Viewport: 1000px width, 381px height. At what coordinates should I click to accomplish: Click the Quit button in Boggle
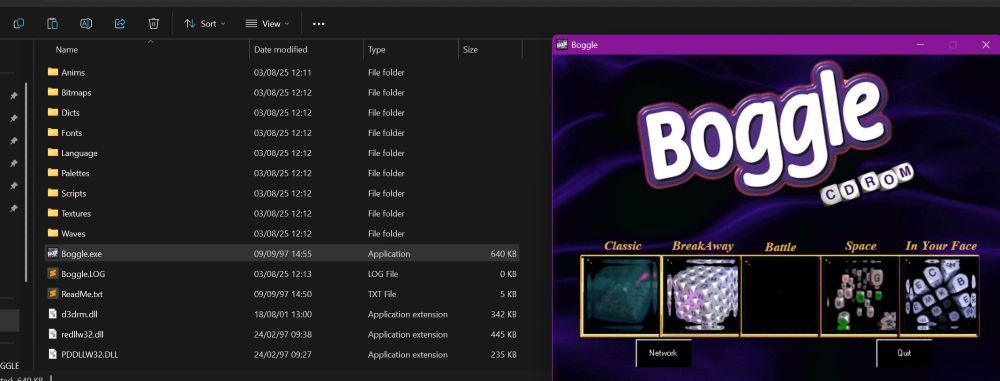[904, 353]
